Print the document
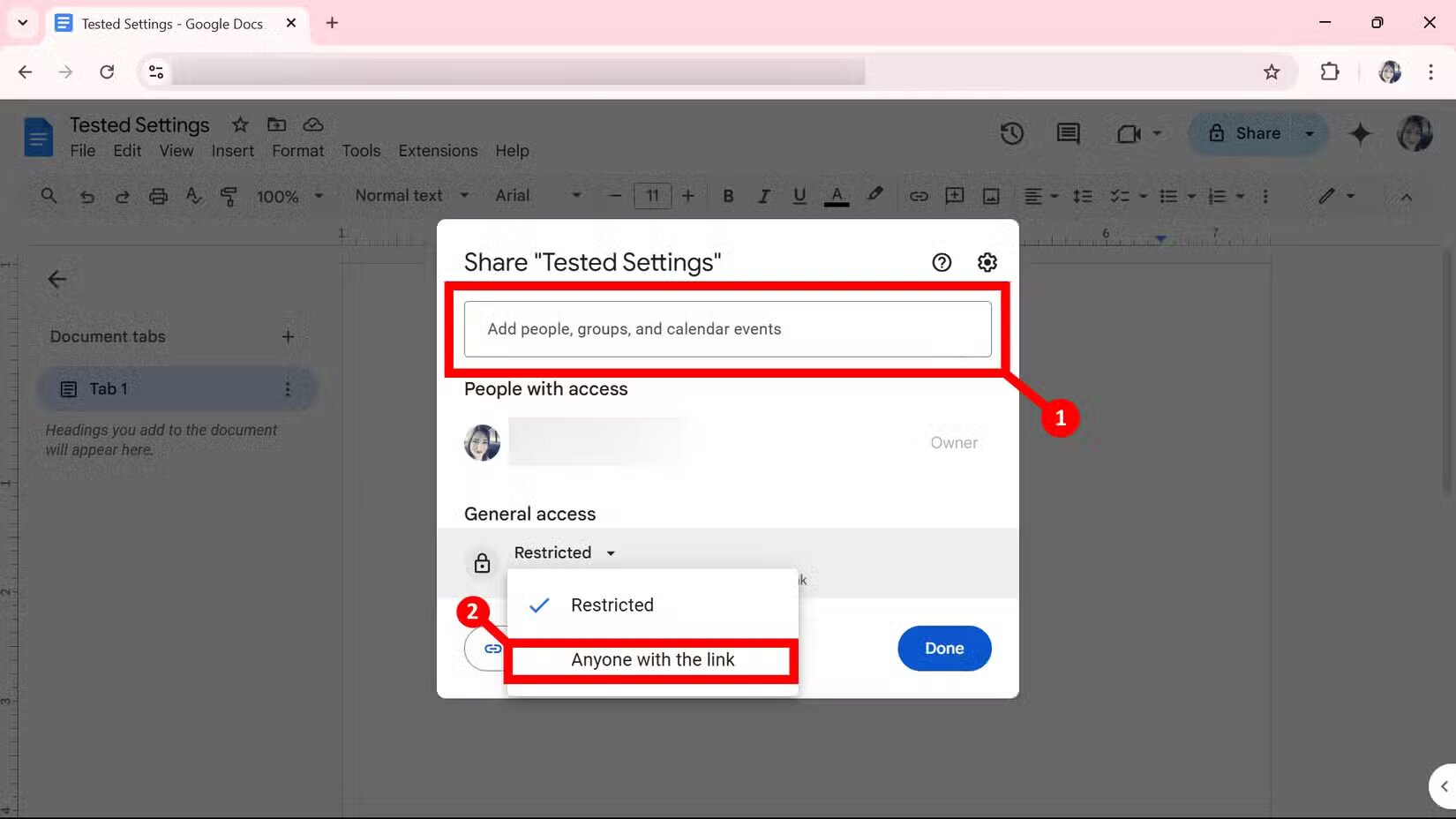The height and width of the screenshot is (819, 1456). pyautogui.click(x=158, y=196)
